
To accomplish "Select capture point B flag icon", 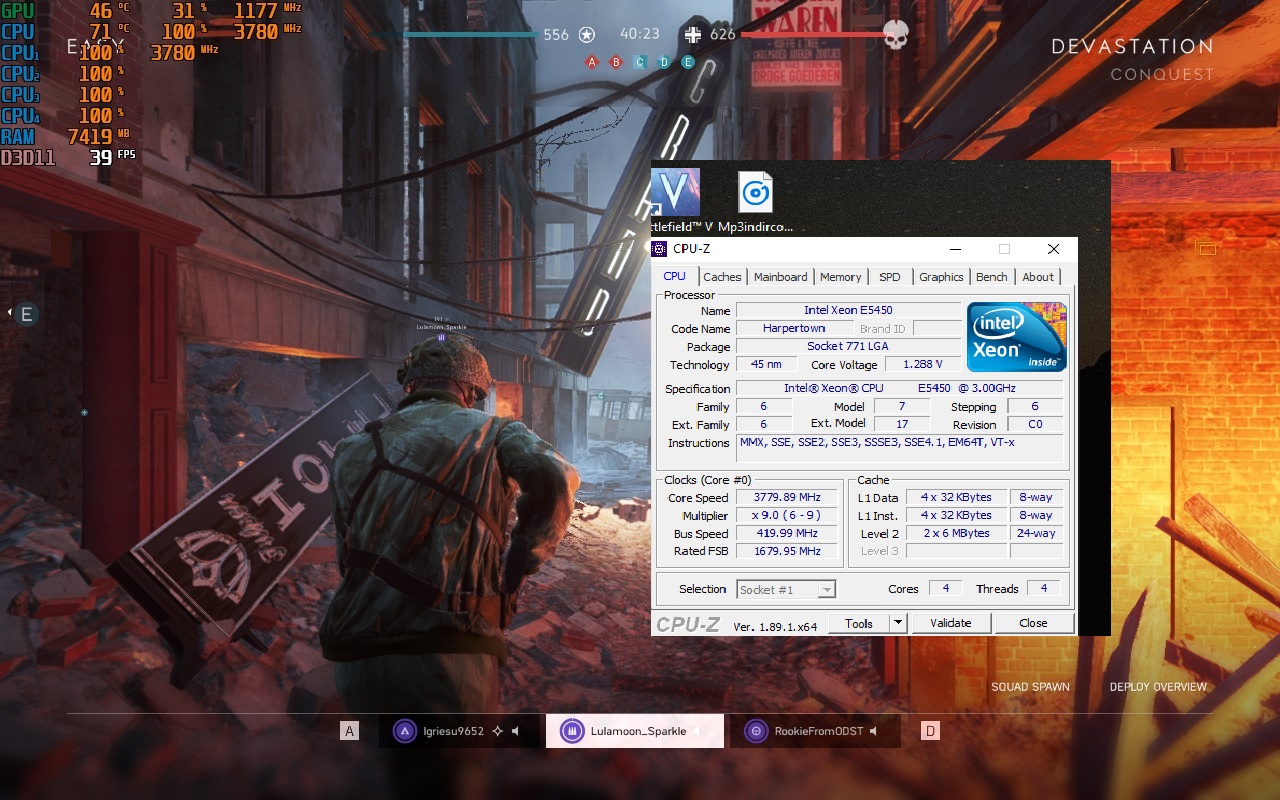I will 616,62.
